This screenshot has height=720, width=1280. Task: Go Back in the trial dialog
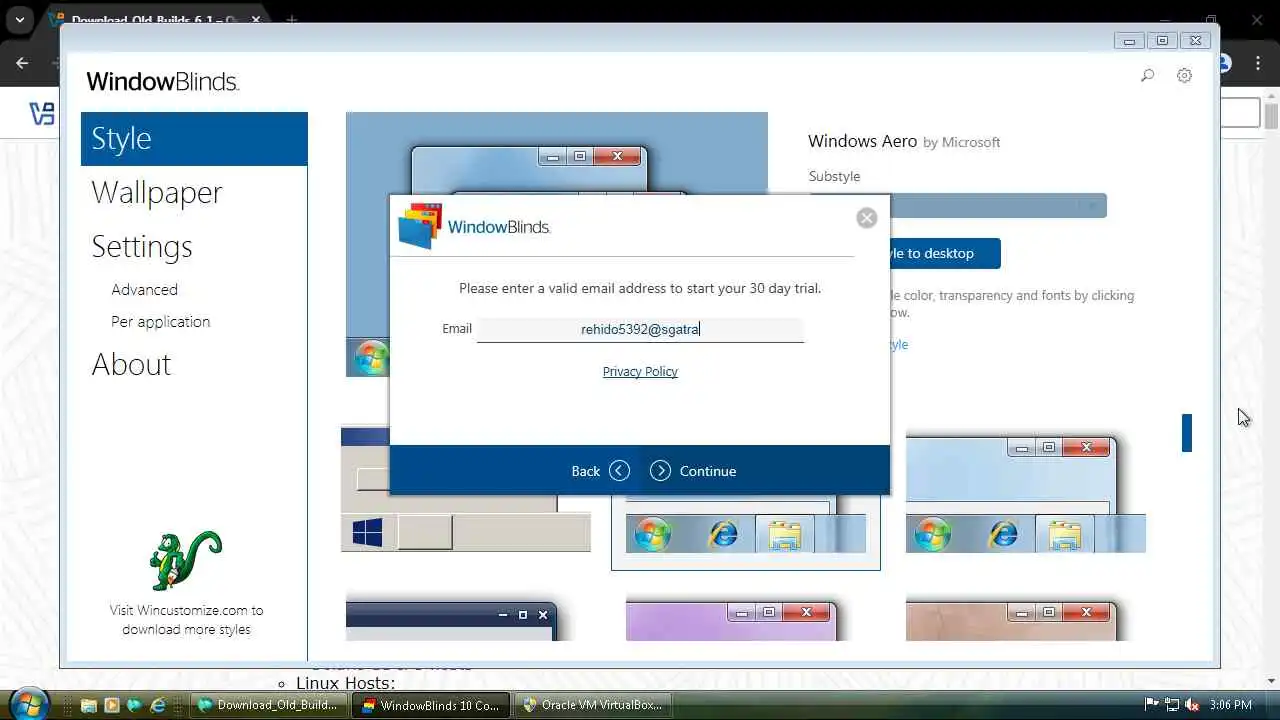600,471
